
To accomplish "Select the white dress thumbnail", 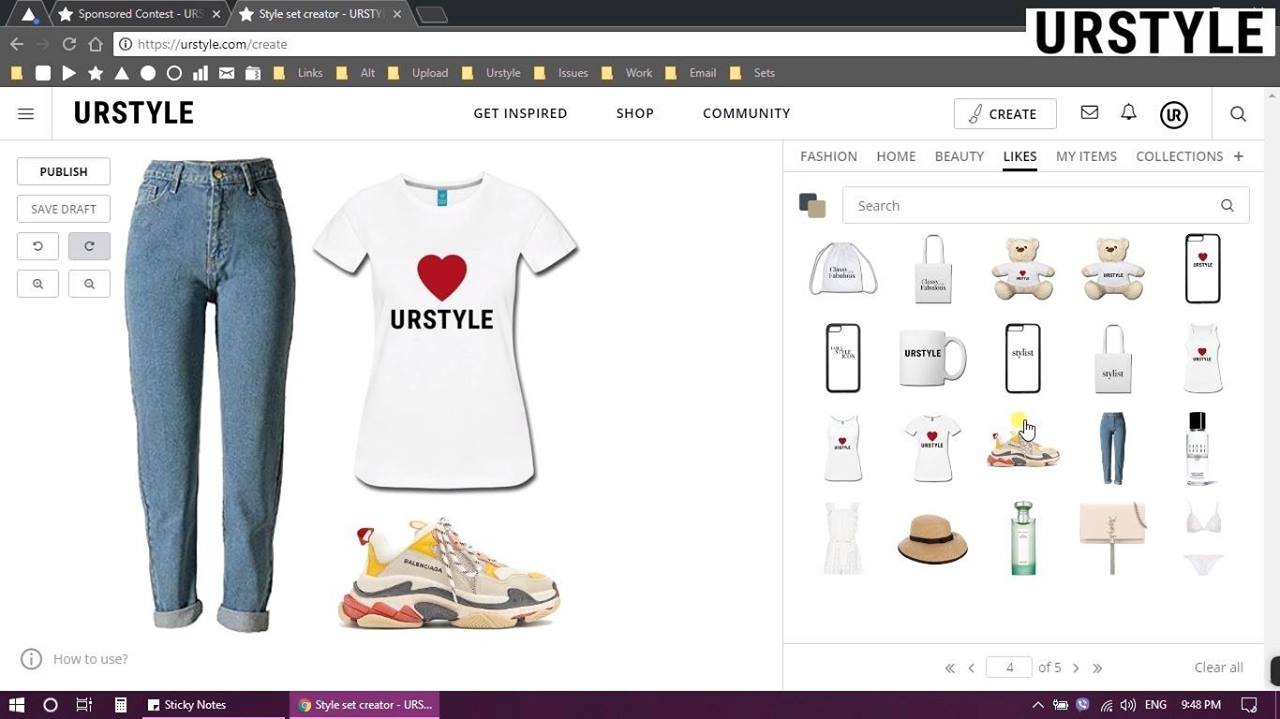I will point(842,538).
